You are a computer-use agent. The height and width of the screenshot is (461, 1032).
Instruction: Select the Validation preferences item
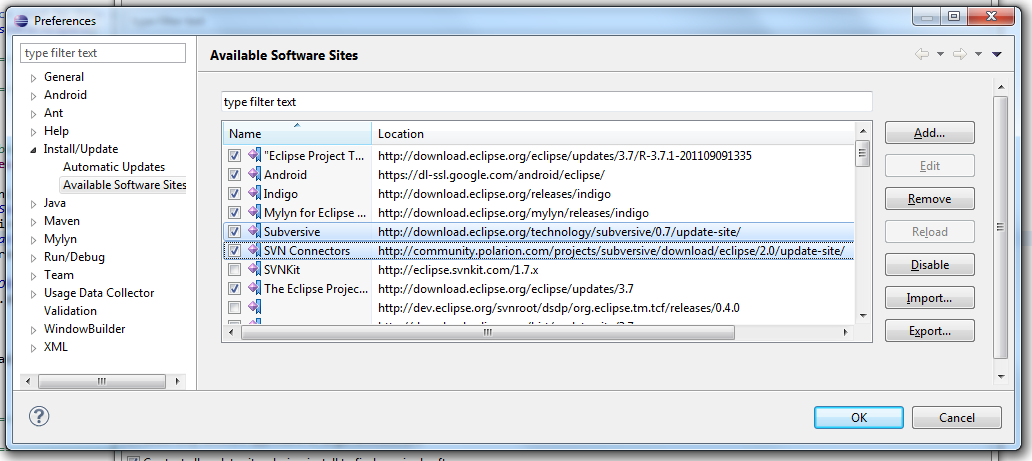pos(70,311)
